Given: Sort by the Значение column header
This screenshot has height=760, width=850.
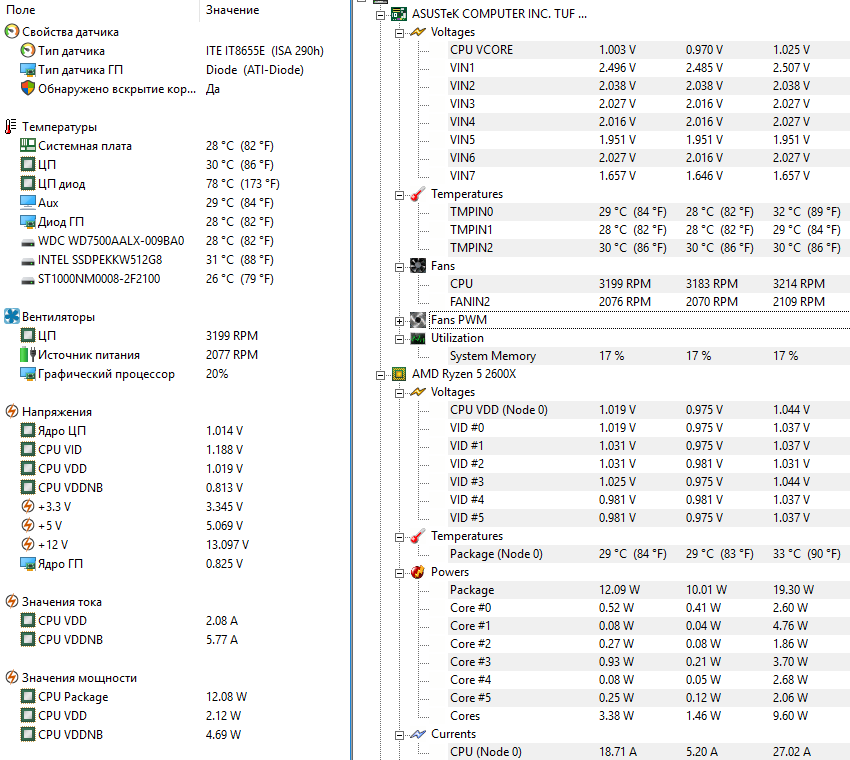Looking at the screenshot, I should point(232,9).
